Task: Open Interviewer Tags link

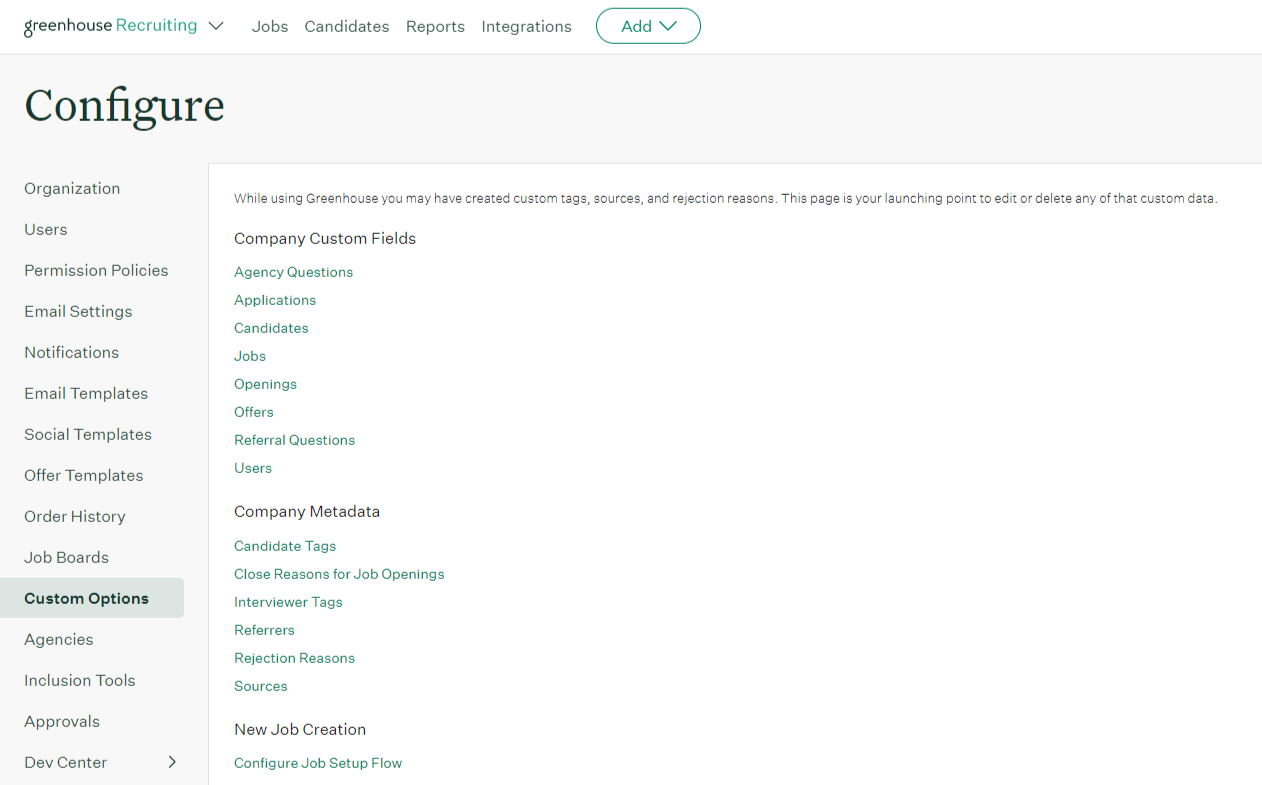Action: click(x=288, y=602)
